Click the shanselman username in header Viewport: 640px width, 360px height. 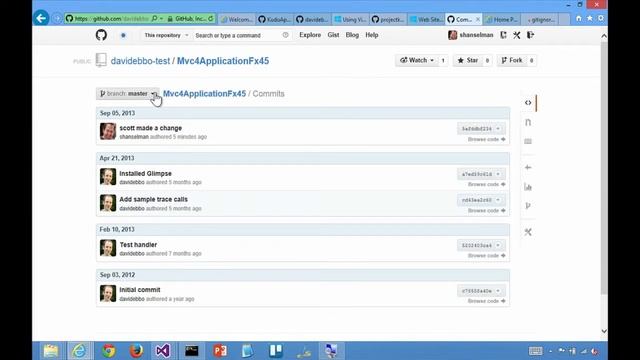pos(476,35)
